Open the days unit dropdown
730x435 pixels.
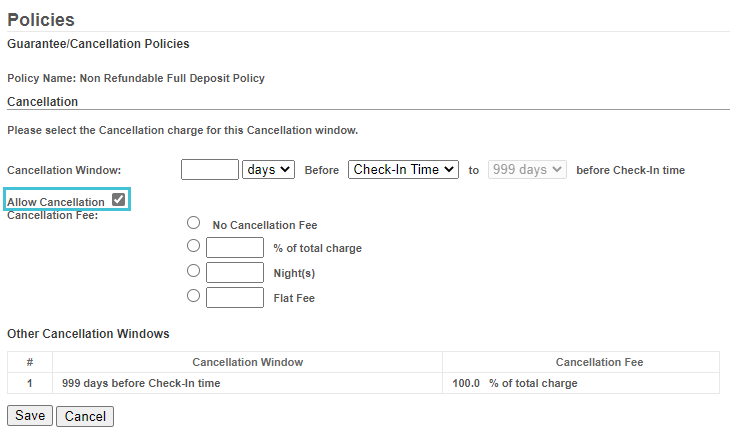[x=268, y=170]
